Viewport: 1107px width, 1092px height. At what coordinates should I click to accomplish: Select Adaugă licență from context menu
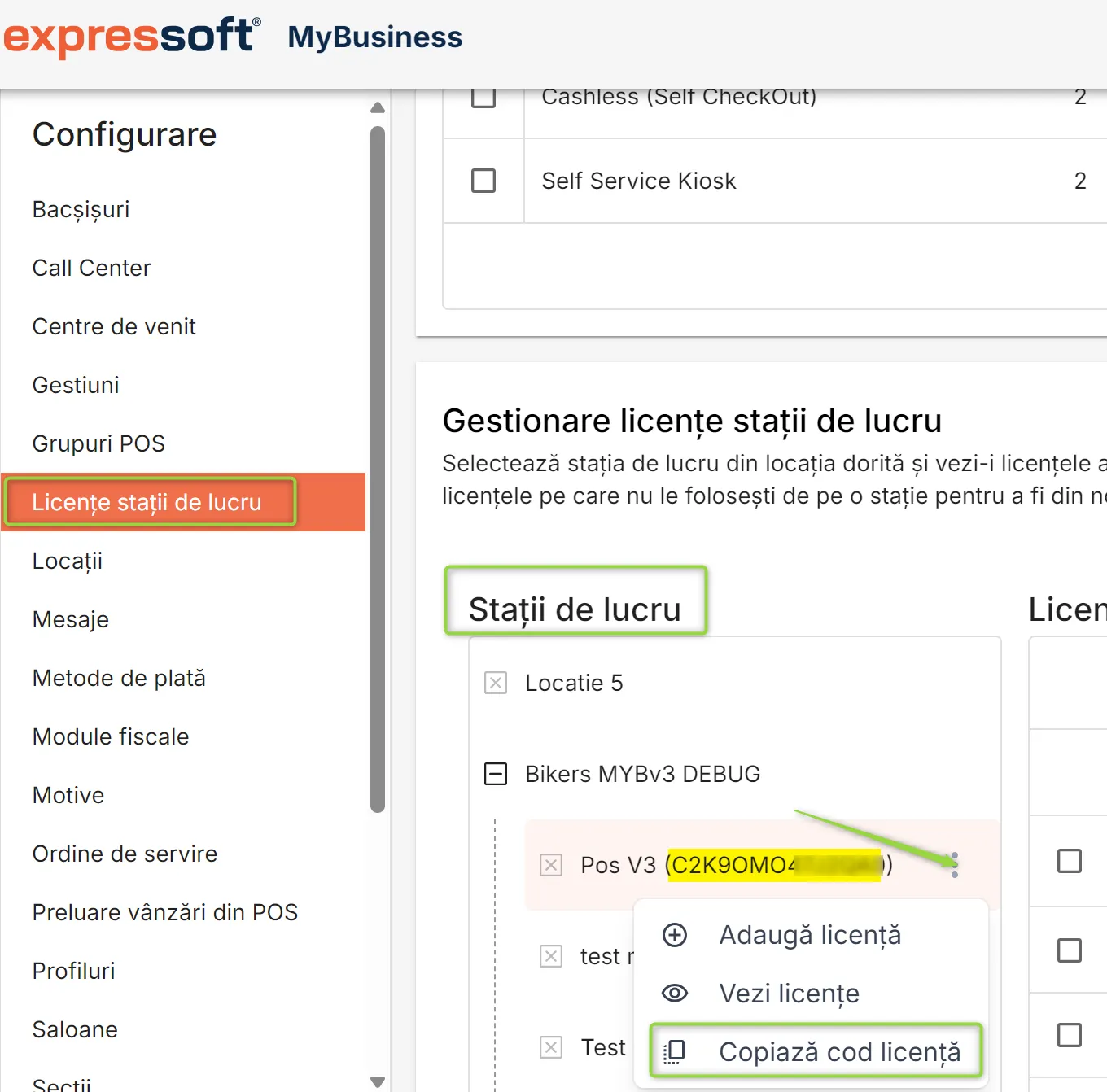(x=811, y=935)
